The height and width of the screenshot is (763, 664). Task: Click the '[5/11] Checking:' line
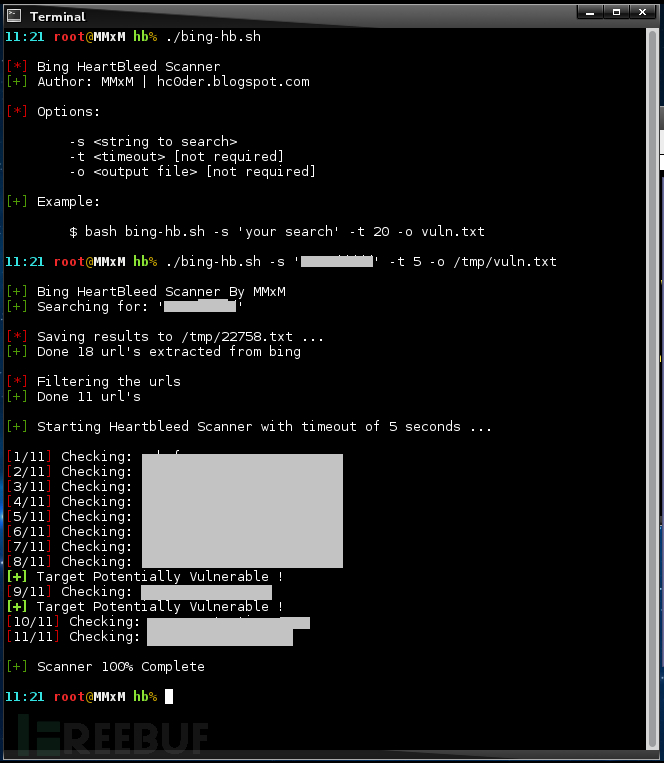click(69, 517)
